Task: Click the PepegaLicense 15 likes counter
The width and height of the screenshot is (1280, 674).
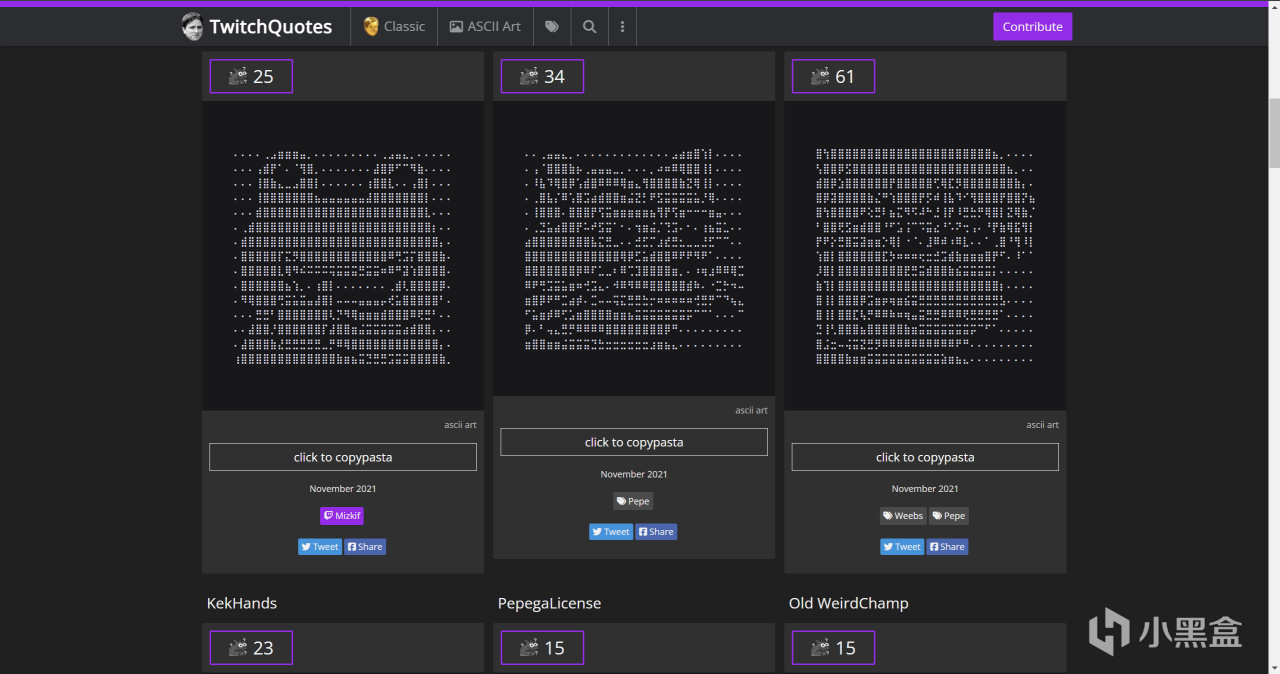Action: point(542,648)
